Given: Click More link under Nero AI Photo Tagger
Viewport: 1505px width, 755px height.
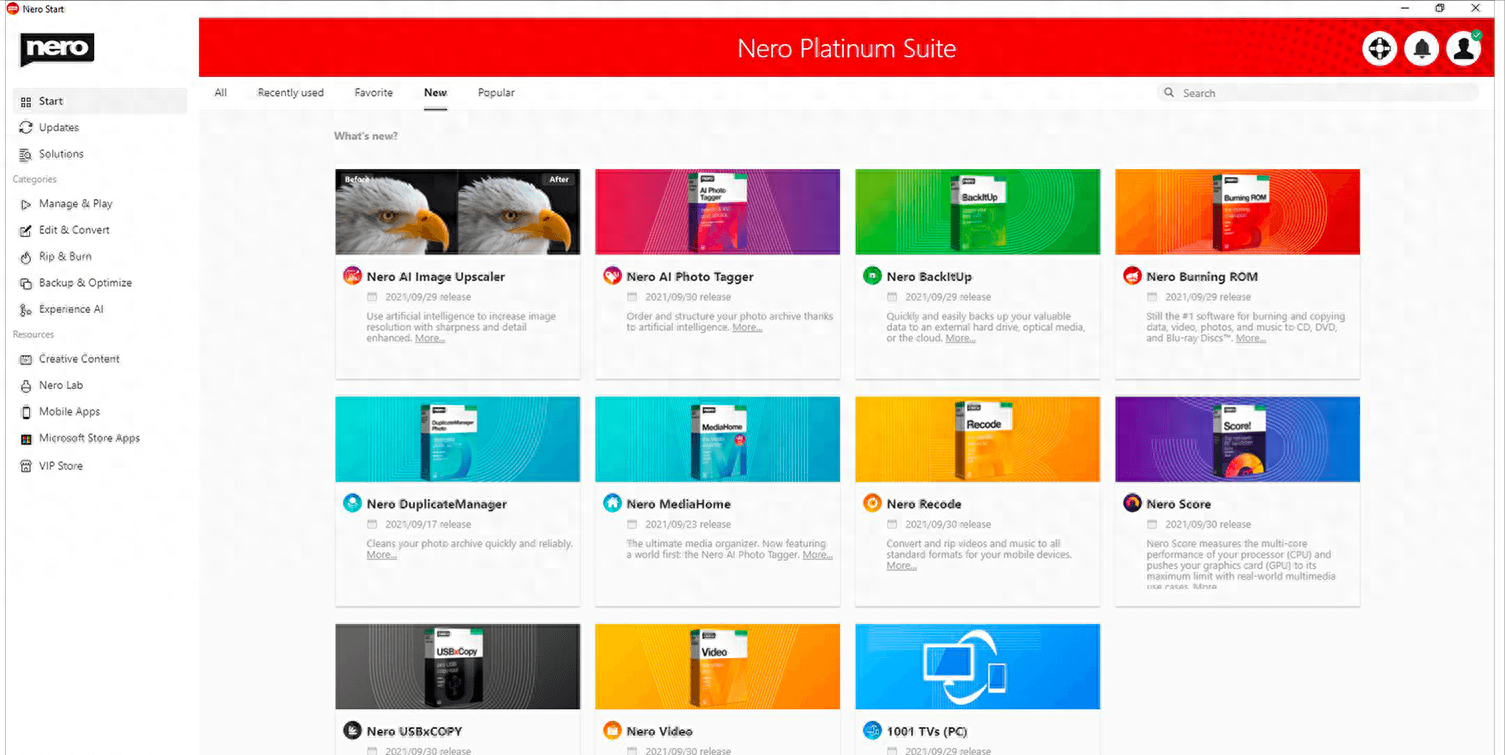Looking at the screenshot, I should click(747, 328).
